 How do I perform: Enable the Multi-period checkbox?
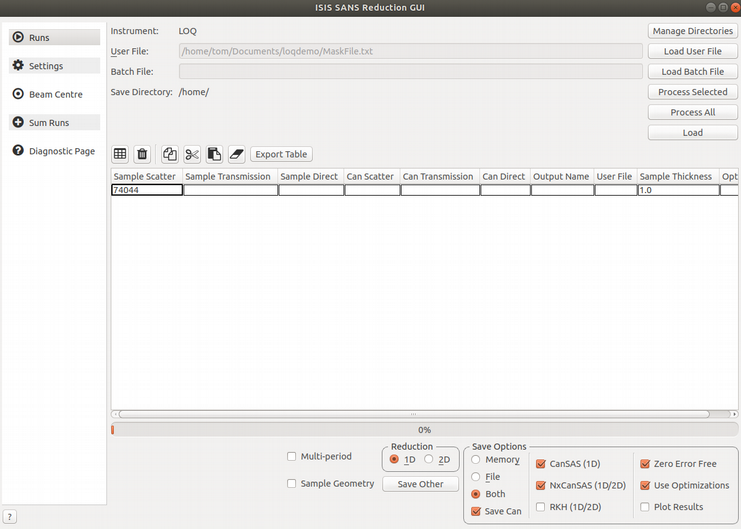point(292,456)
